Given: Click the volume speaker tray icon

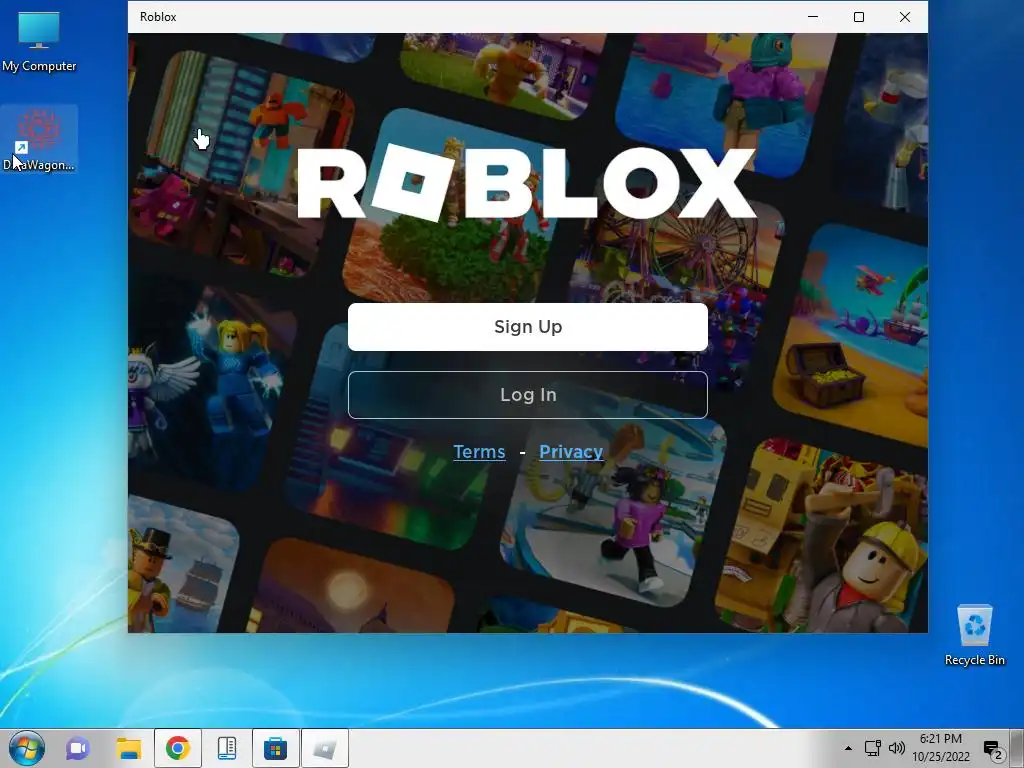Looking at the screenshot, I should [x=897, y=748].
